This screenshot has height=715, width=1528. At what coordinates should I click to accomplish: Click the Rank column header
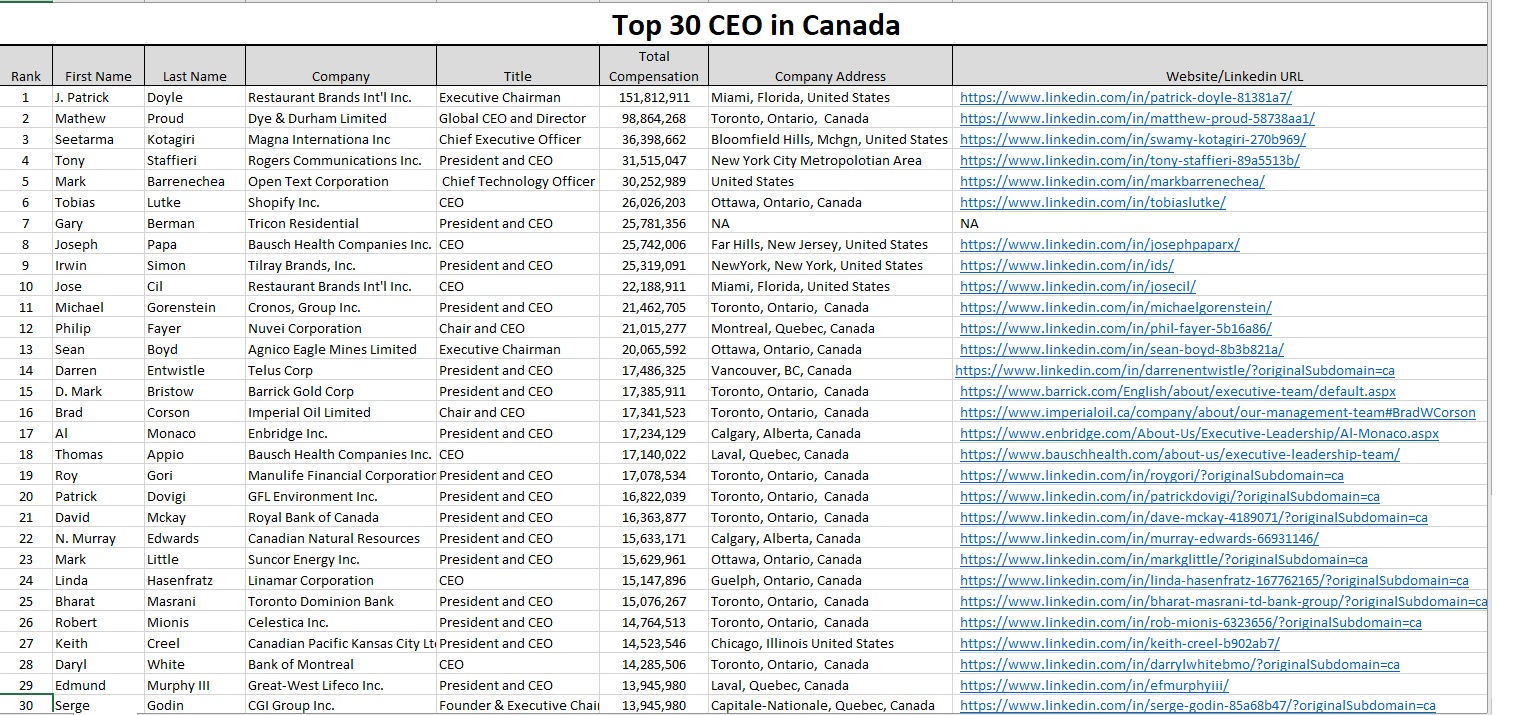click(26, 66)
